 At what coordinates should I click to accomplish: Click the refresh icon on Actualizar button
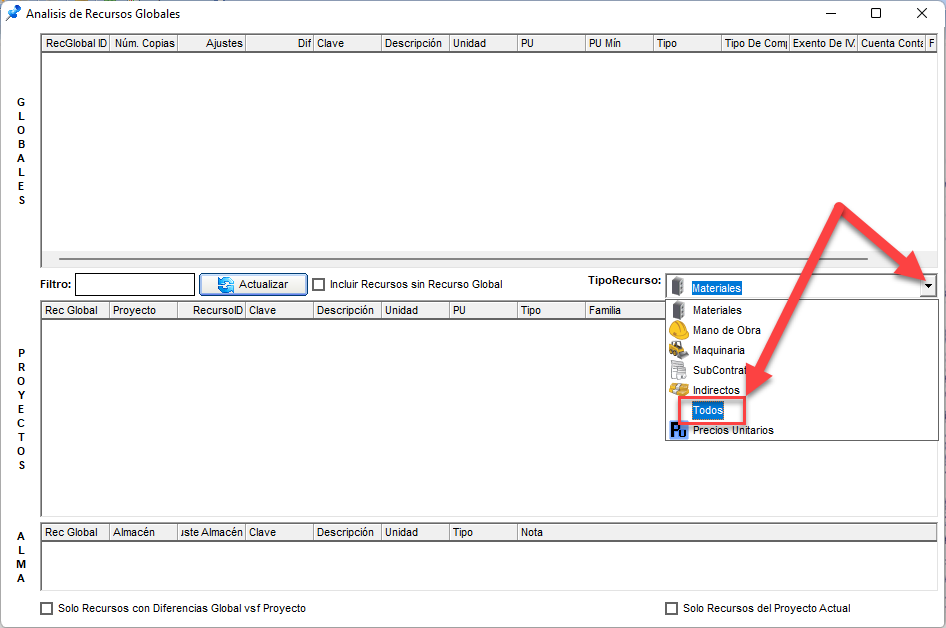click(226, 285)
